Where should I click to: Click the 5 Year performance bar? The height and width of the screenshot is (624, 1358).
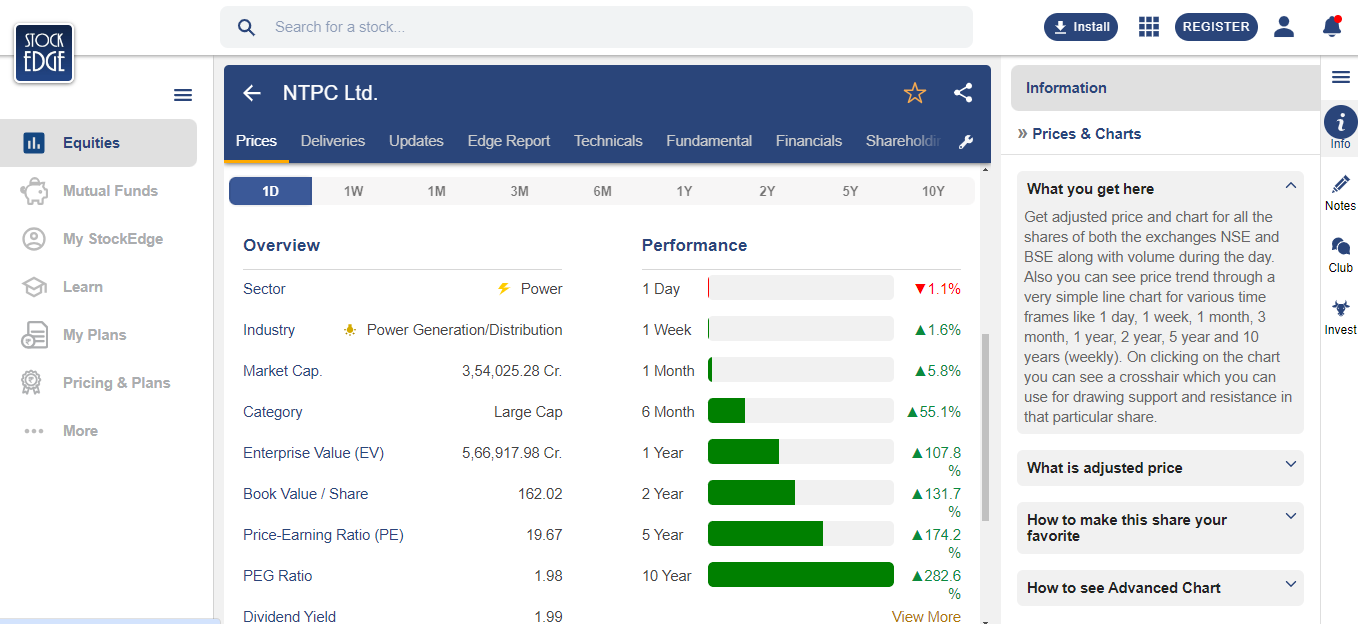[x=800, y=534]
